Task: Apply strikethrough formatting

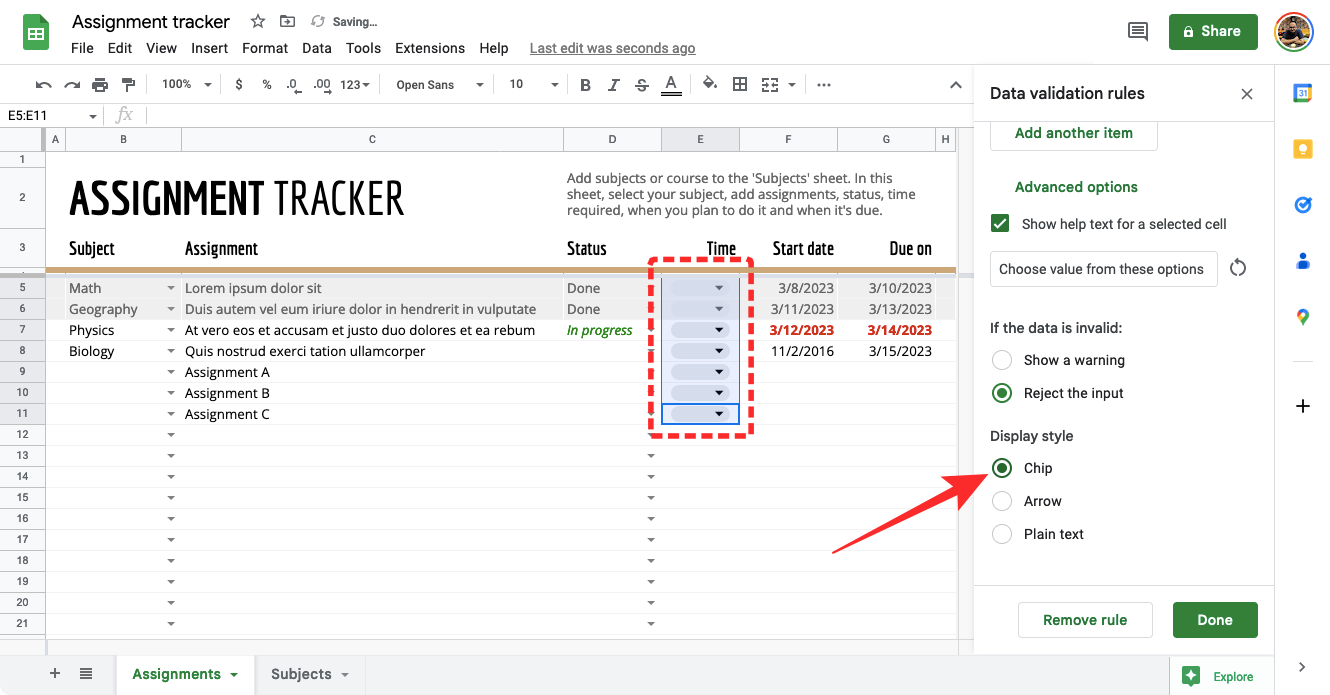Action: point(642,85)
